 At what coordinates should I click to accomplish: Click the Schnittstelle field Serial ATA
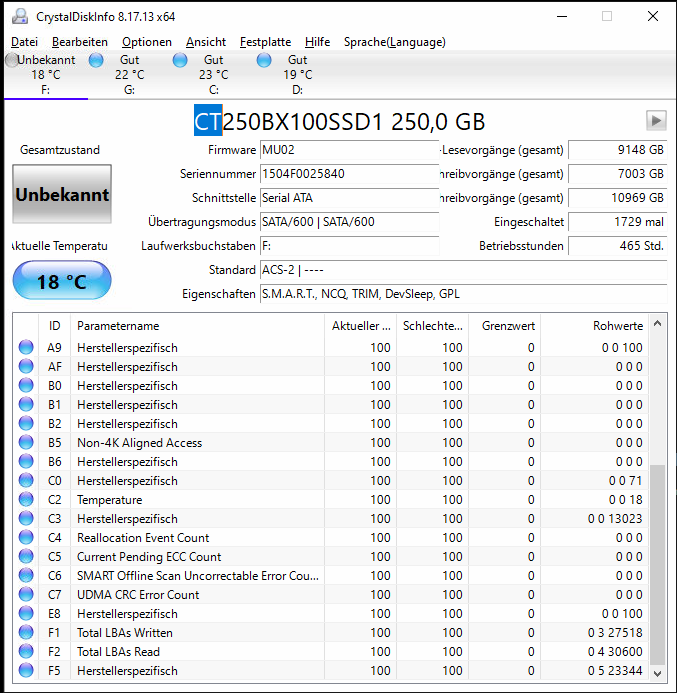click(x=350, y=198)
